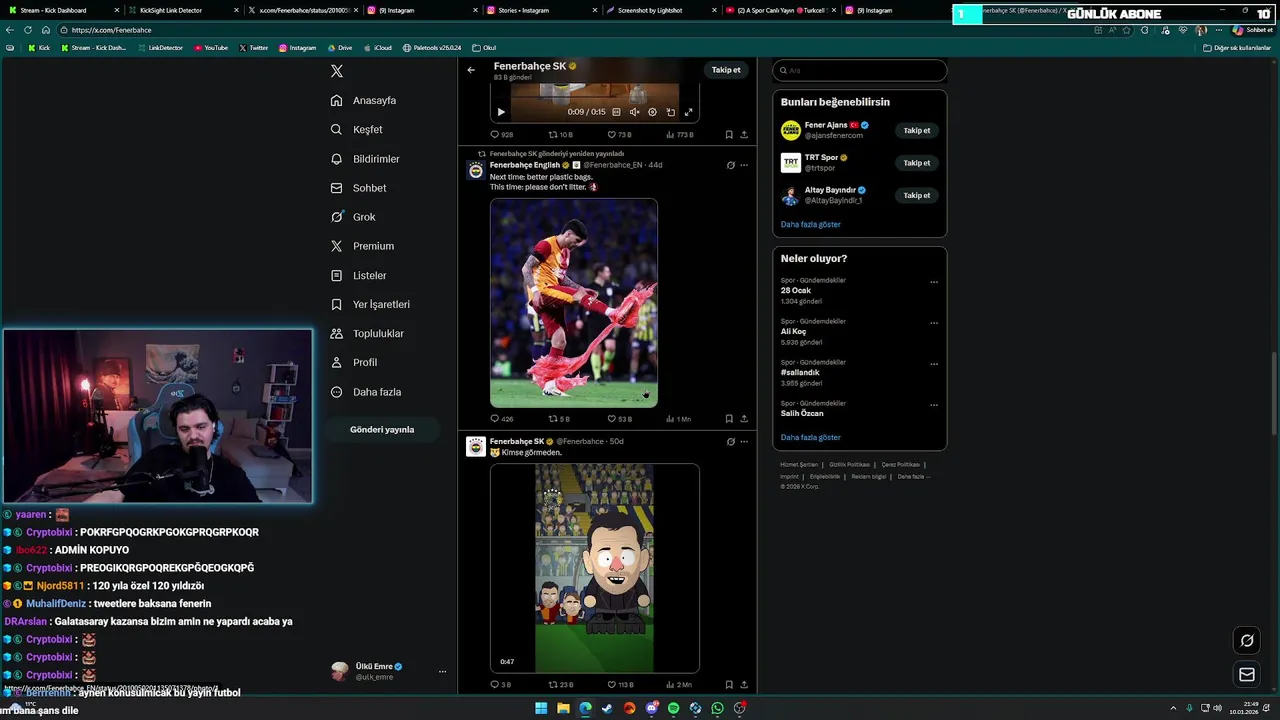Open the 28 Ocak trend
1280x720 pixels.
(x=796, y=290)
